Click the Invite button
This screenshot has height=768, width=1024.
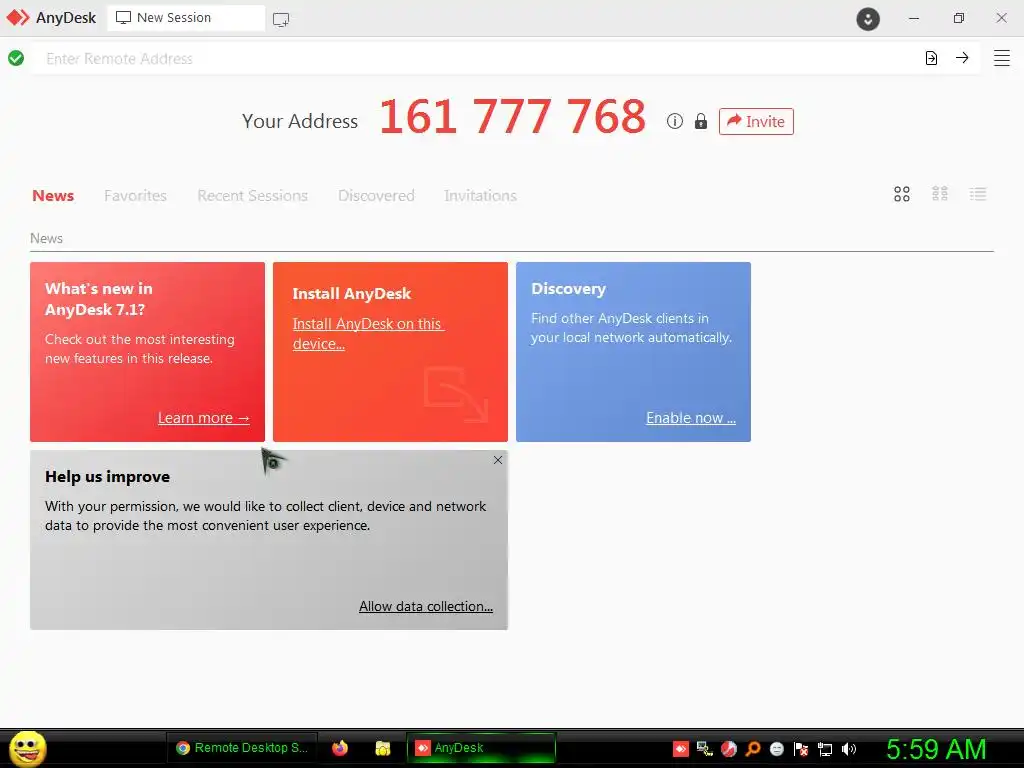coord(756,121)
